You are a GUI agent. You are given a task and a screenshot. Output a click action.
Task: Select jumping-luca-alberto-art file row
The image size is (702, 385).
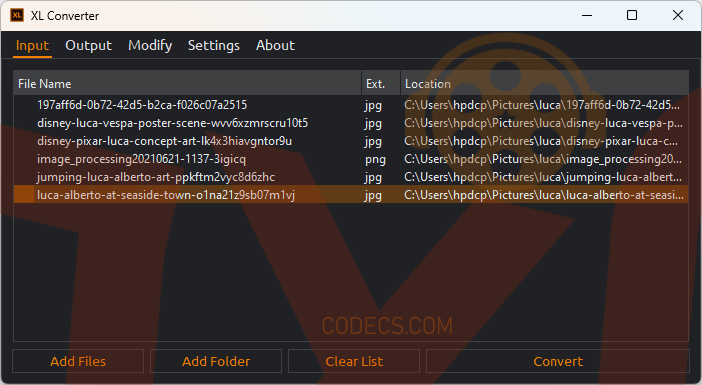[351, 177]
